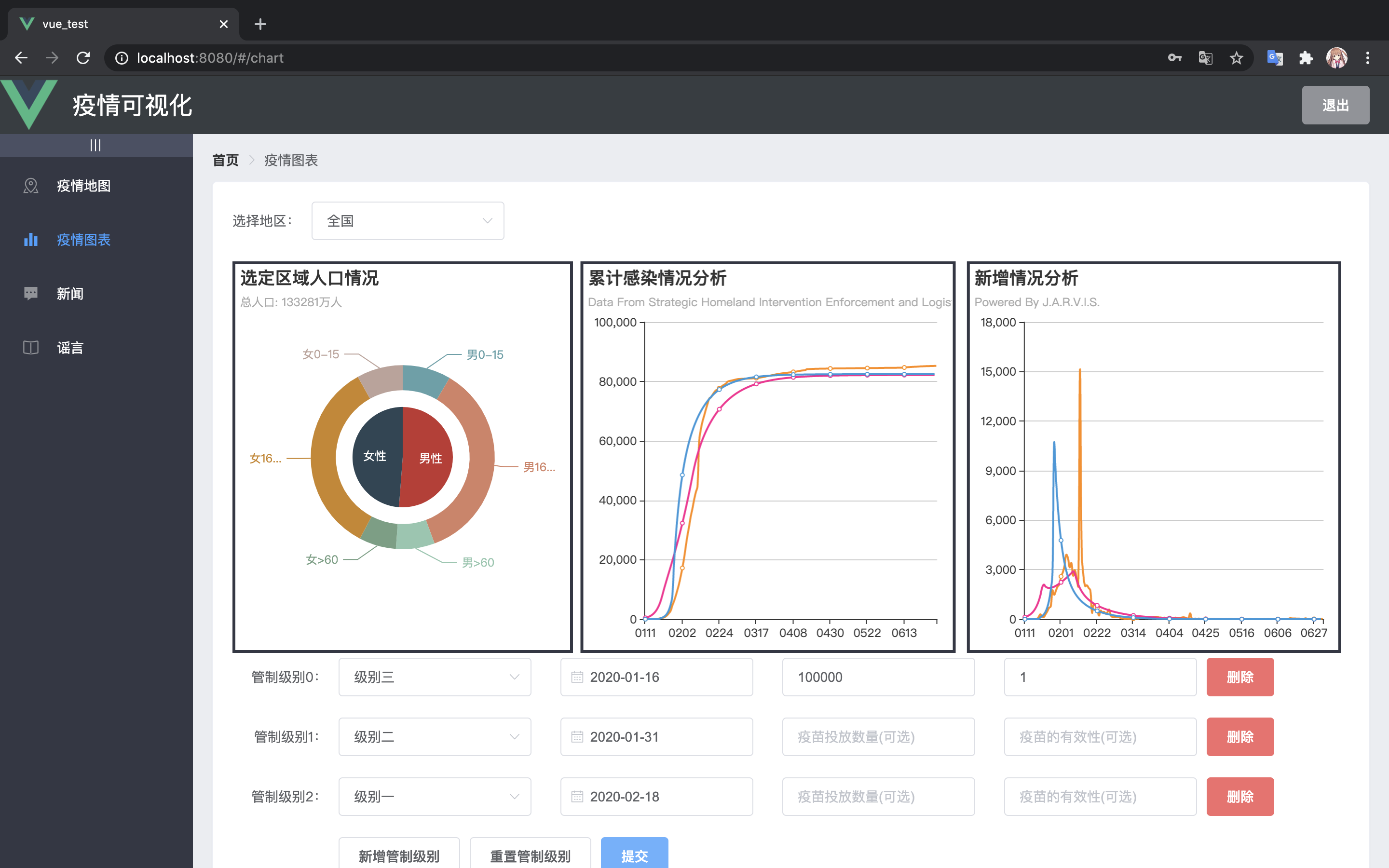Expand the 管制级别2 dropdown showing 级别一
The height and width of the screenshot is (868, 1389).
coord(435,796)
